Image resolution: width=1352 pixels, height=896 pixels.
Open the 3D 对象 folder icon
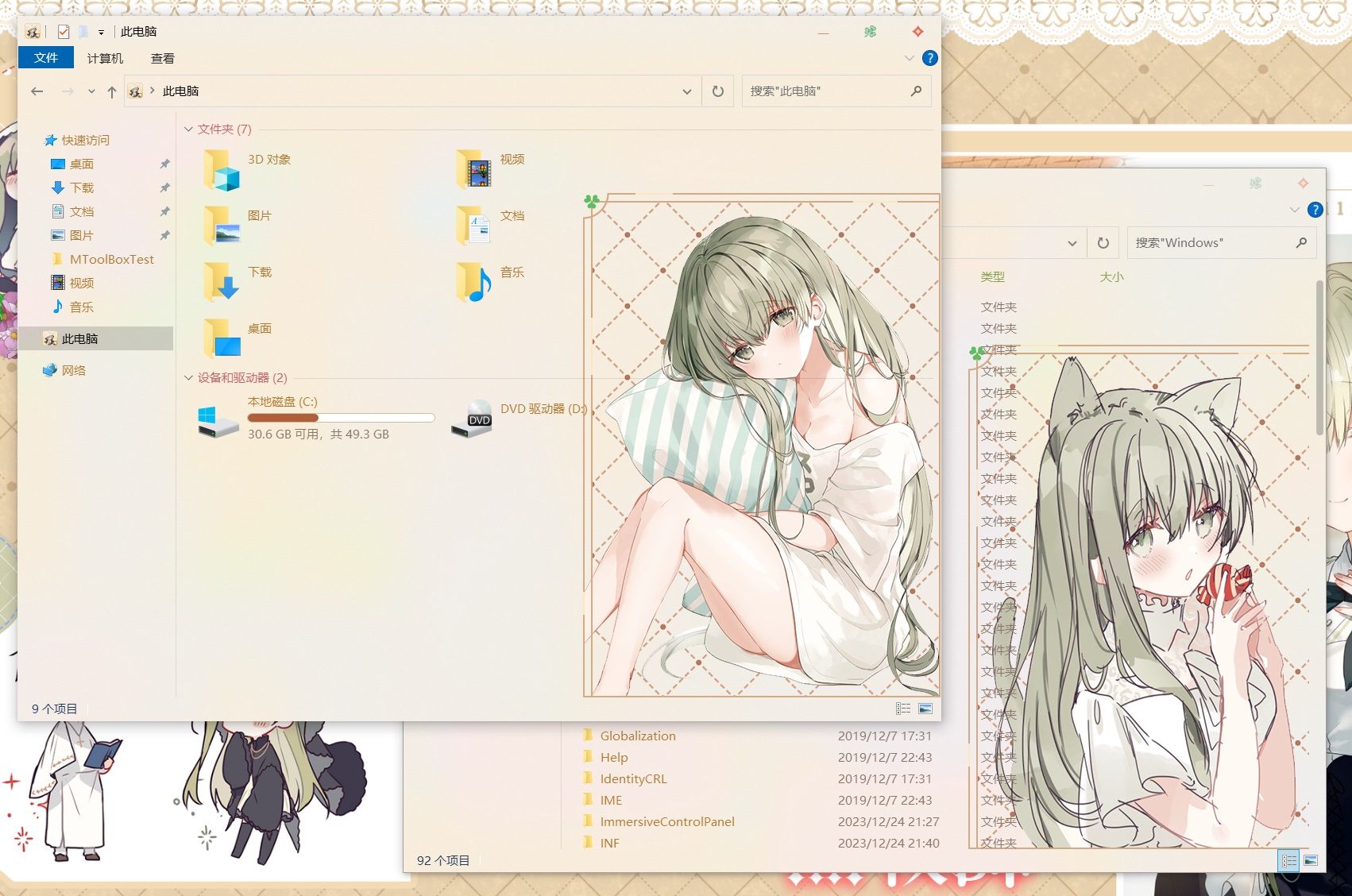click(x=222, y=170)
